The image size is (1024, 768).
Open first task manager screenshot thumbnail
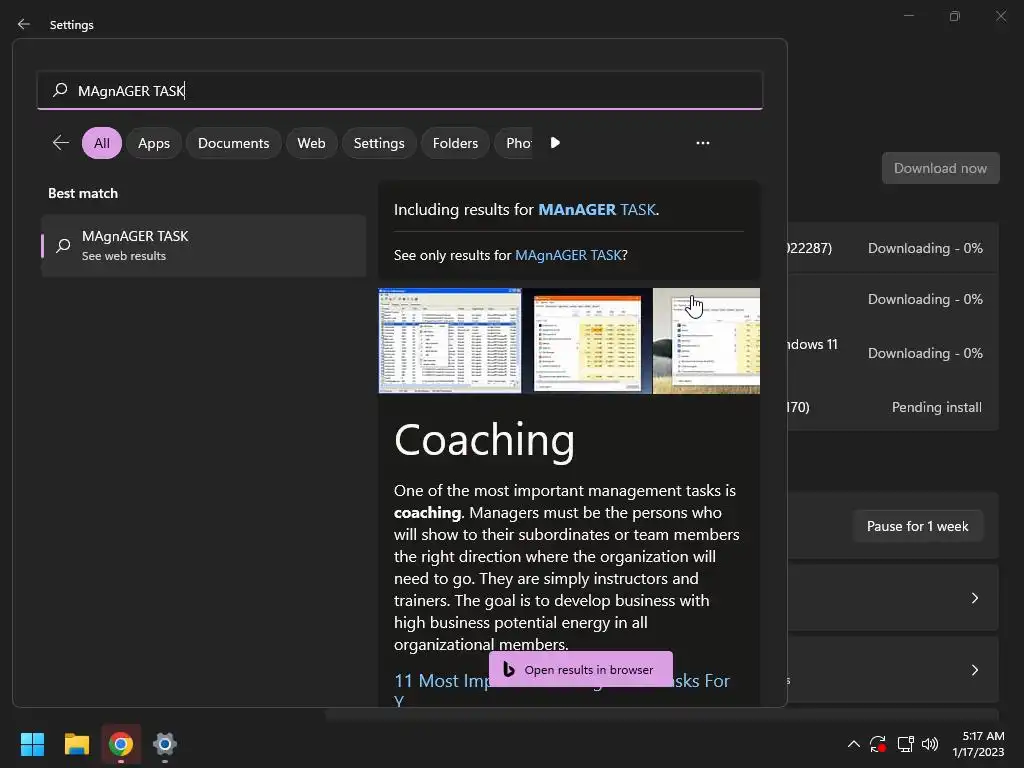pyautogui.click(x=450, y=341)
